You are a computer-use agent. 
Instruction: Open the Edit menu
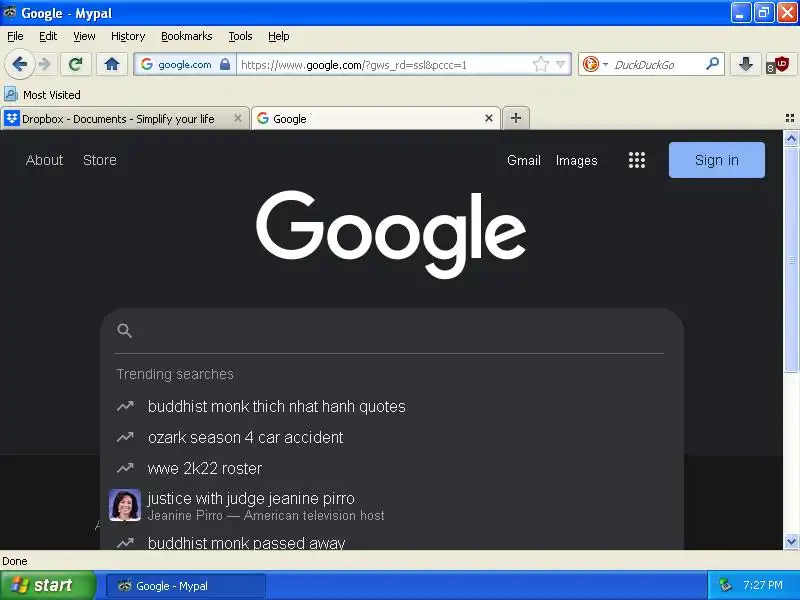(48, 36)
